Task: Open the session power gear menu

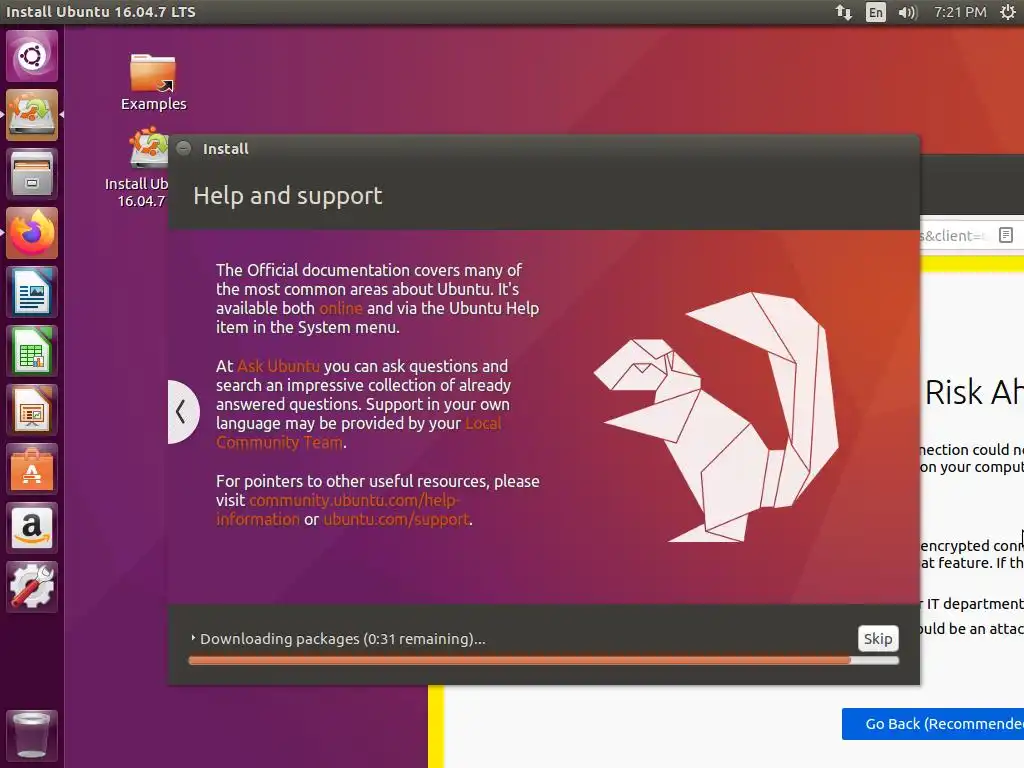Action: [1008, 12]
